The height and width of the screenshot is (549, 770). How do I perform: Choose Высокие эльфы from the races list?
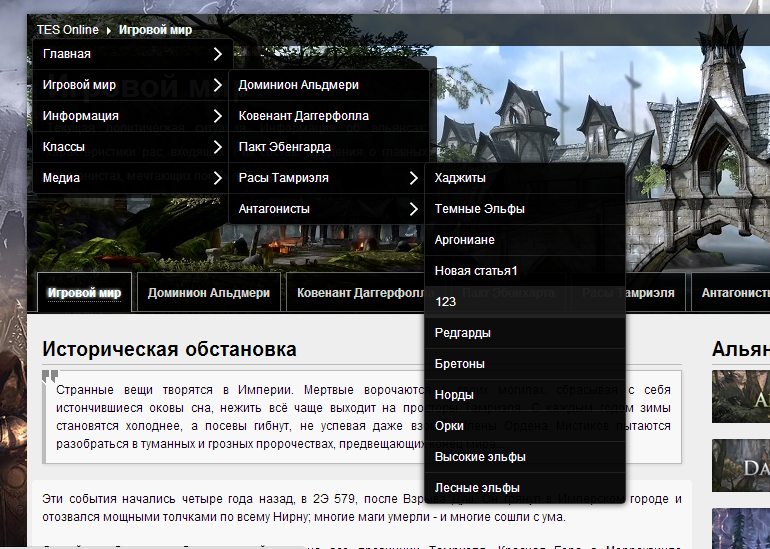click(524, 456)
